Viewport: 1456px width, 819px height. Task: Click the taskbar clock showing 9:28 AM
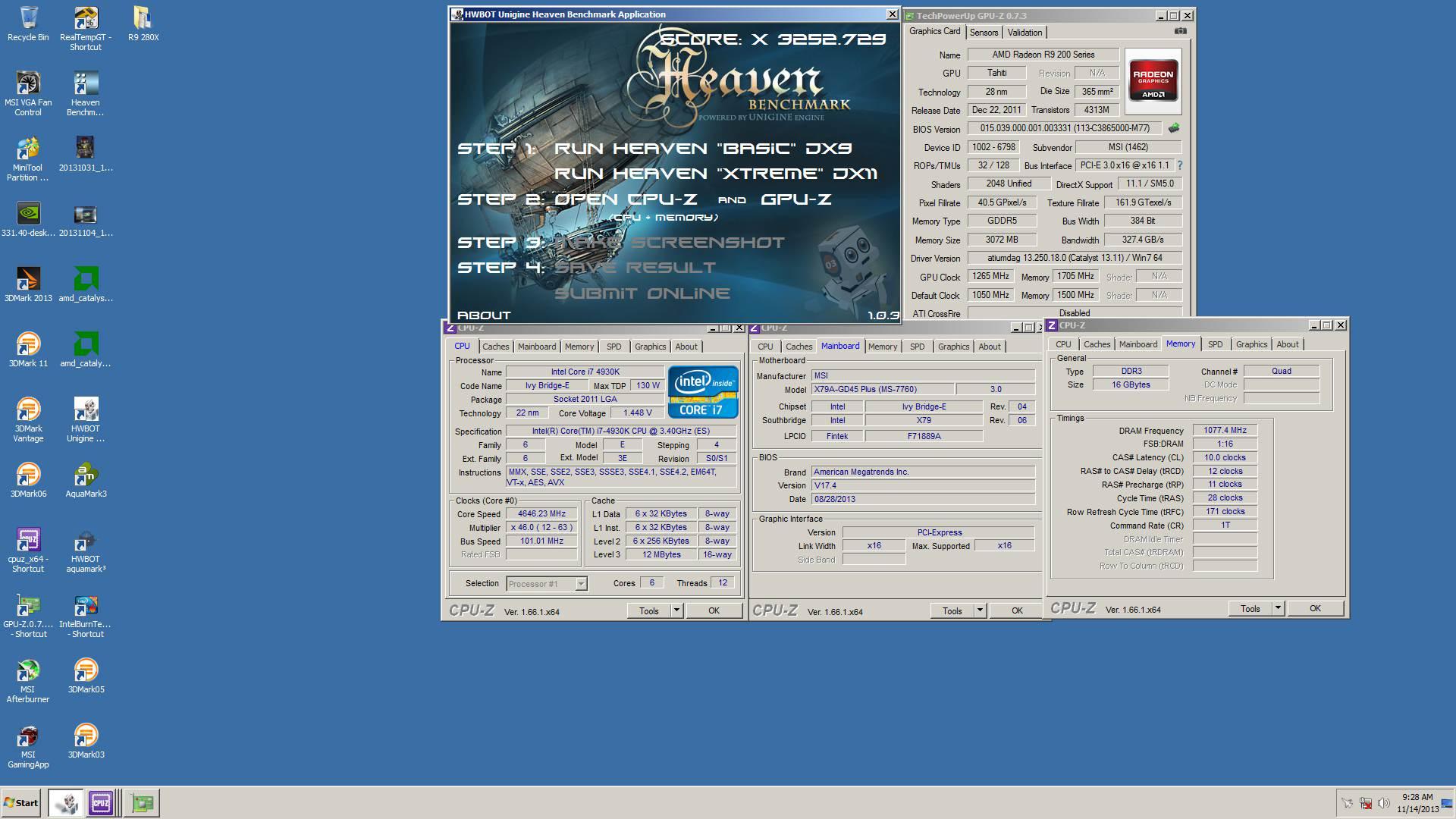pos(1417,803)
